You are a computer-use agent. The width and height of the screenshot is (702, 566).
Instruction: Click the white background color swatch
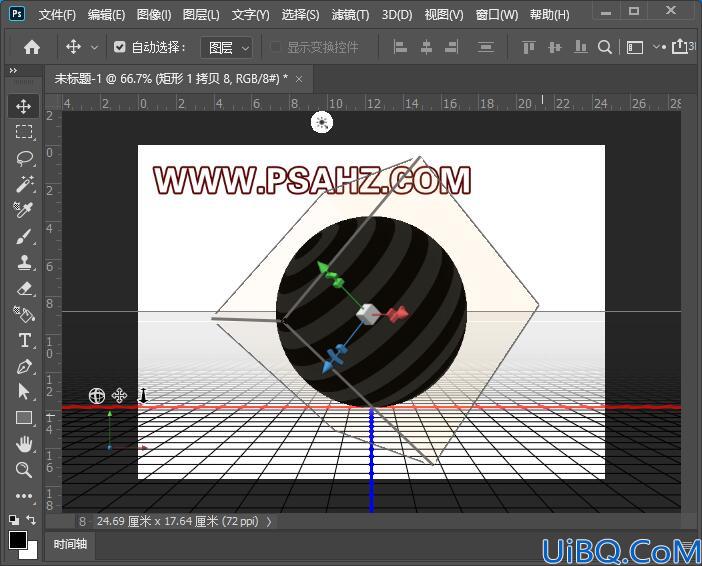32,553
